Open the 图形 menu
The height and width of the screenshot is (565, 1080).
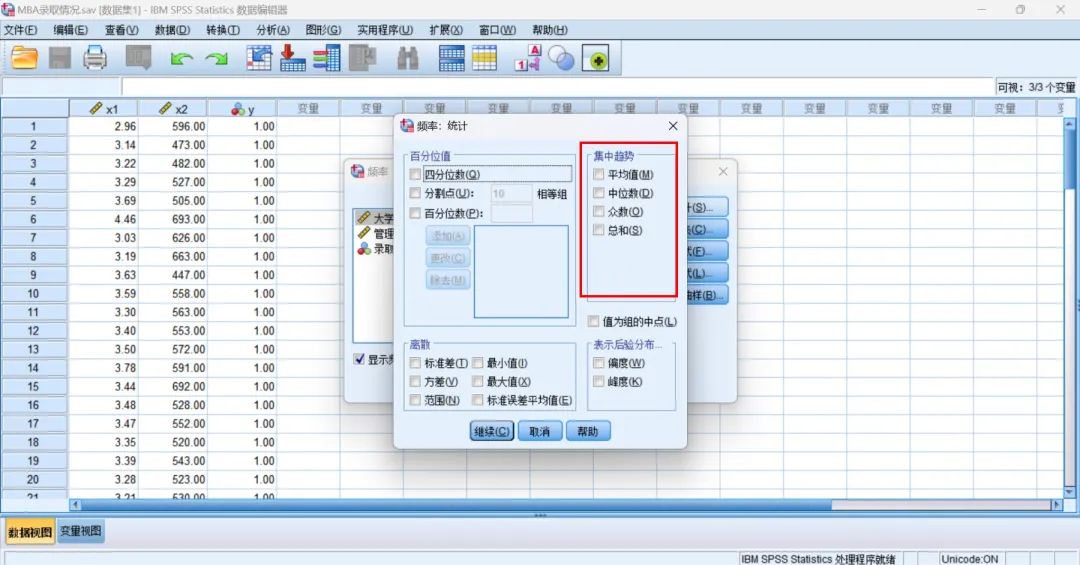[x=323, y=30]
